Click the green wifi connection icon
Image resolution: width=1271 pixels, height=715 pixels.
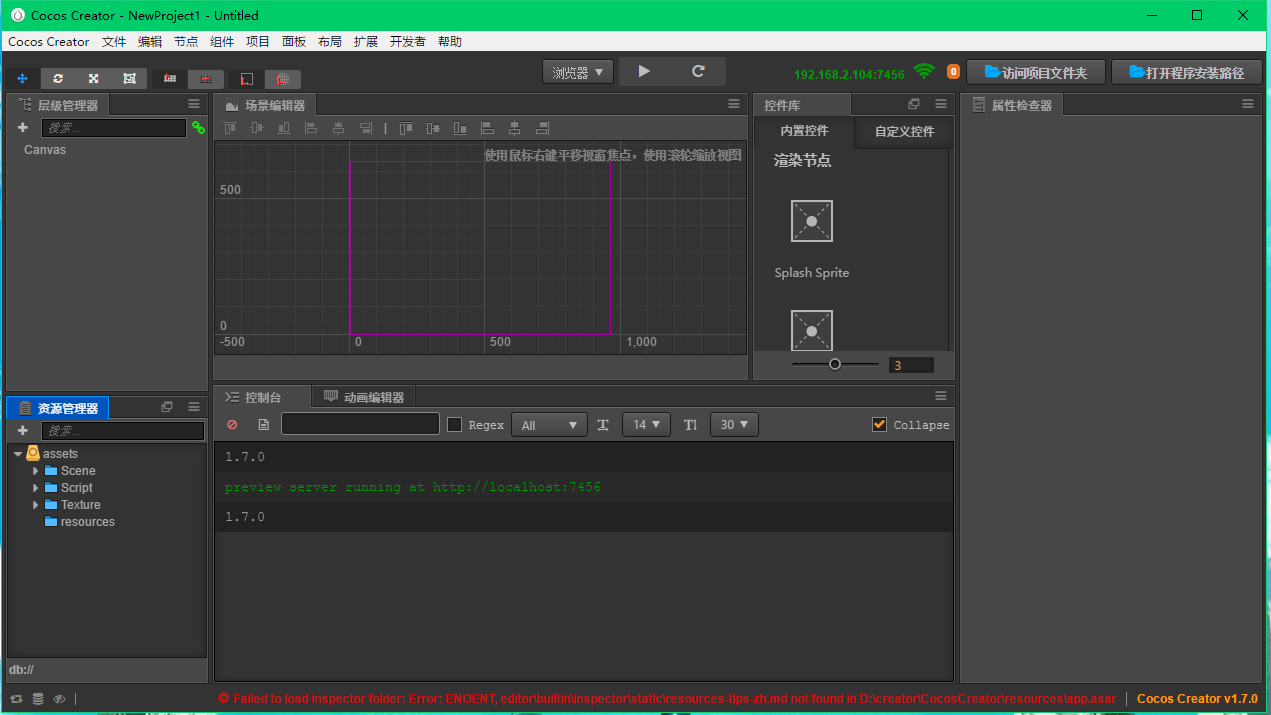pos(924,72)
